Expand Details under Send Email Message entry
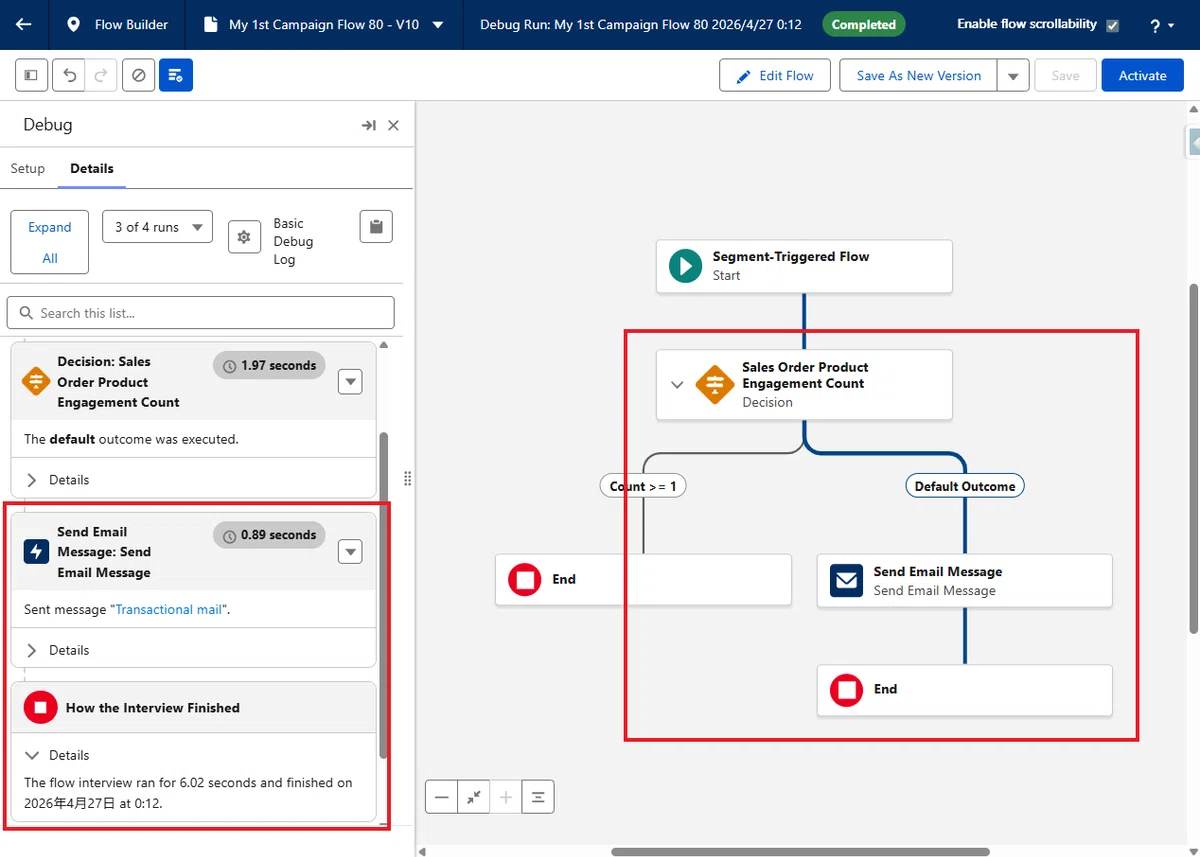The height and width of the screenshot is (857, 1200). 58,650
